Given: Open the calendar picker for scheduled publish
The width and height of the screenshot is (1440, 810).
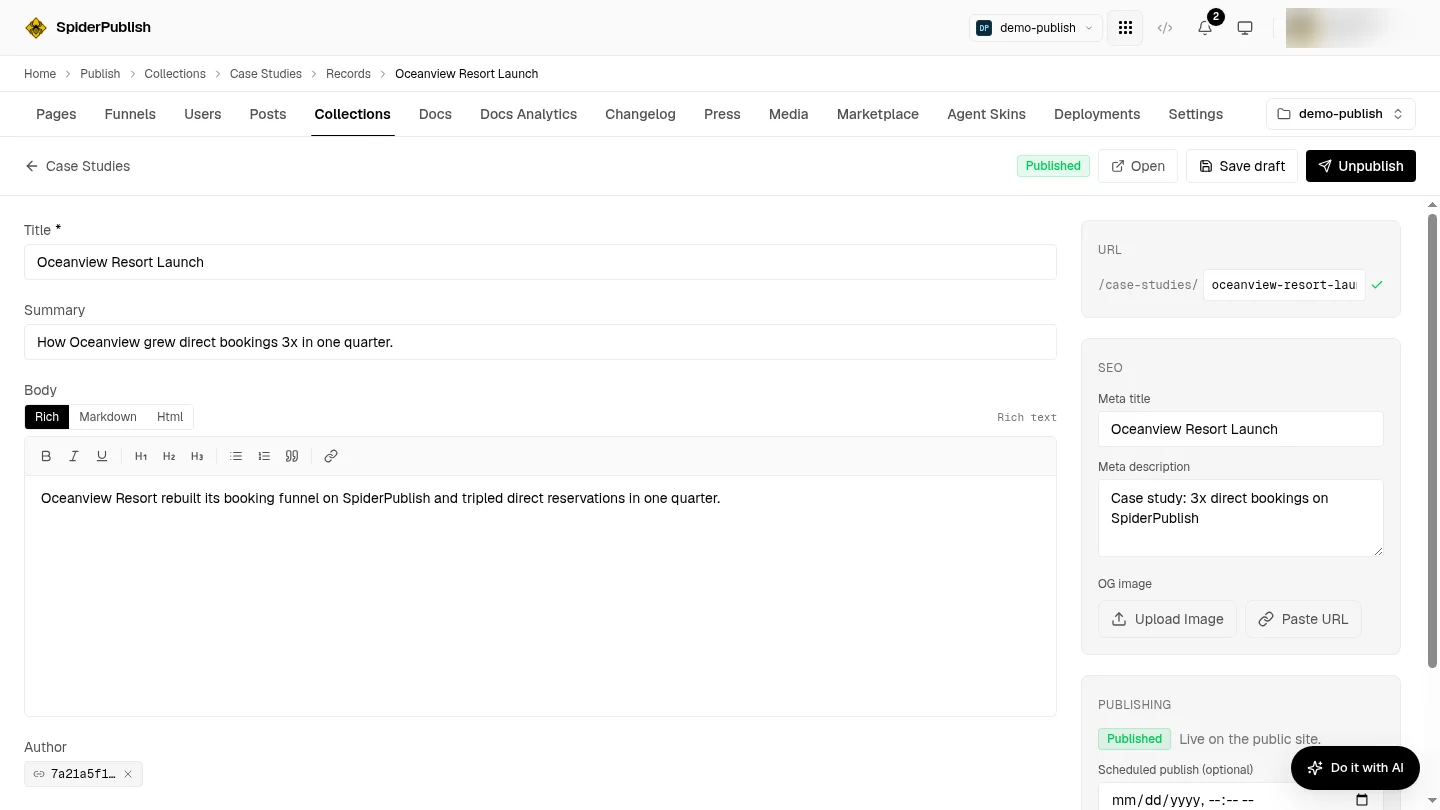Looking at the screenshot, I should tap(1361, 800).
